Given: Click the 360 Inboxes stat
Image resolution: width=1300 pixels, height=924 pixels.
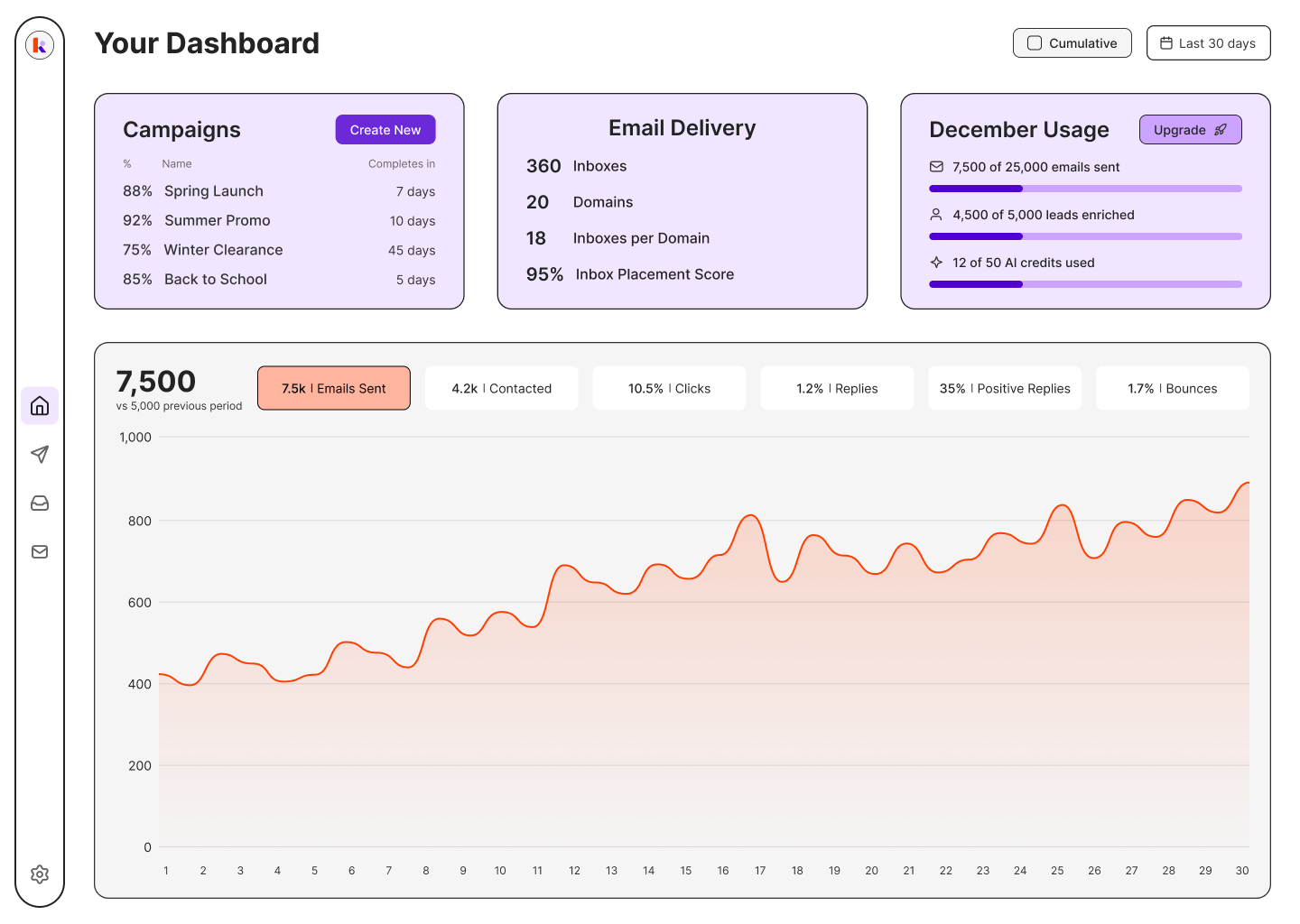Looking at the screenshot, I should tap(576, 166).
